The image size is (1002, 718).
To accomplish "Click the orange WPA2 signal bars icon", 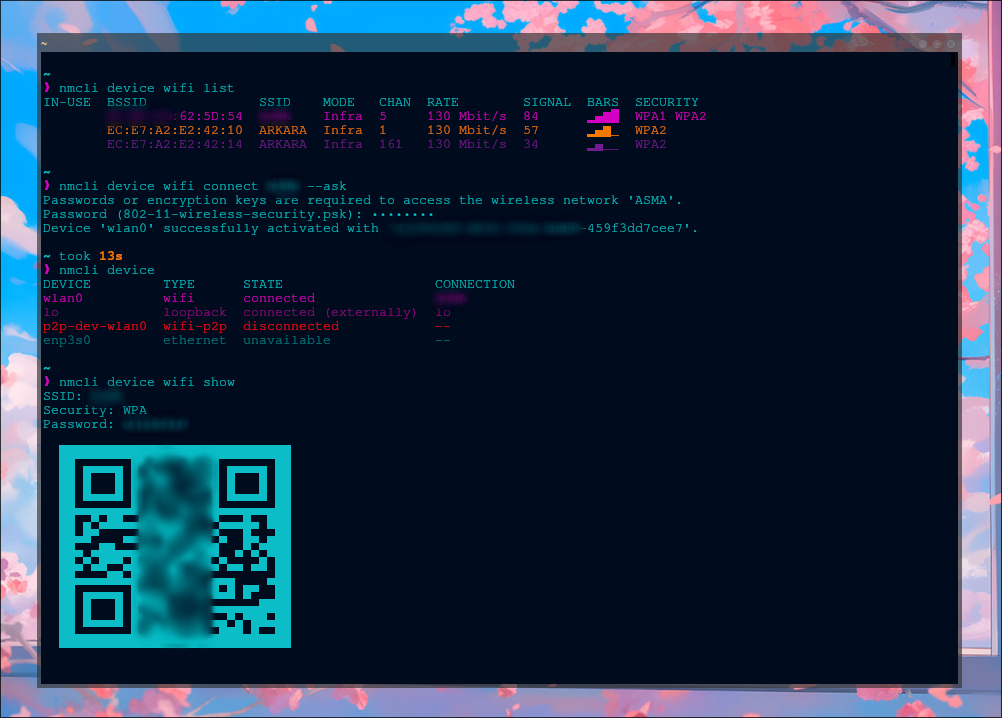I will coord(603,129).
